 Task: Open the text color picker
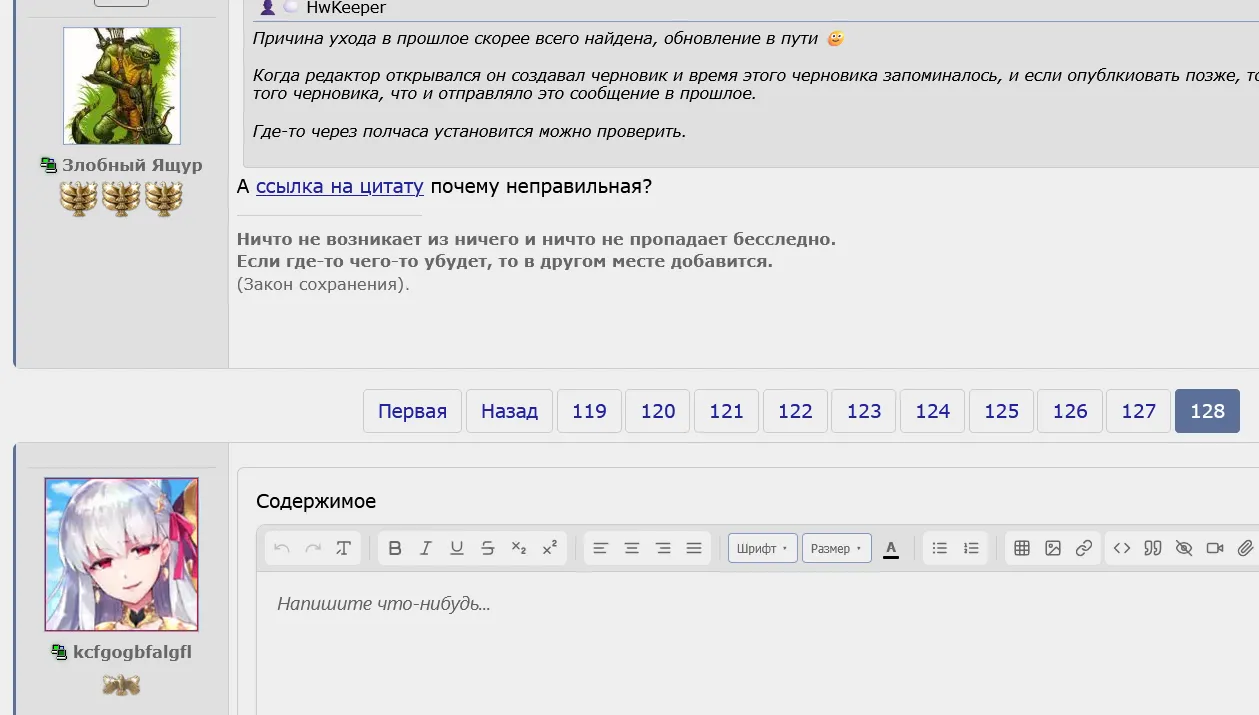coord(891,548)
